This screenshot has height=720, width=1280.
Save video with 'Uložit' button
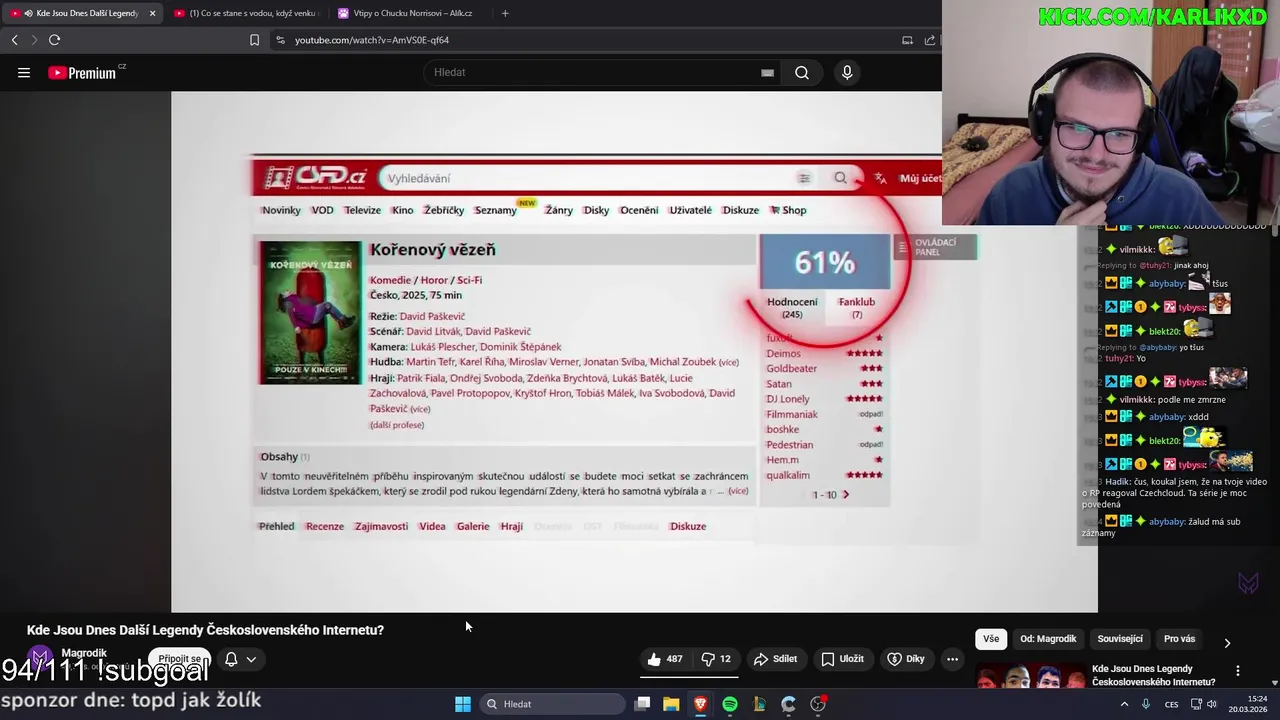842,659
